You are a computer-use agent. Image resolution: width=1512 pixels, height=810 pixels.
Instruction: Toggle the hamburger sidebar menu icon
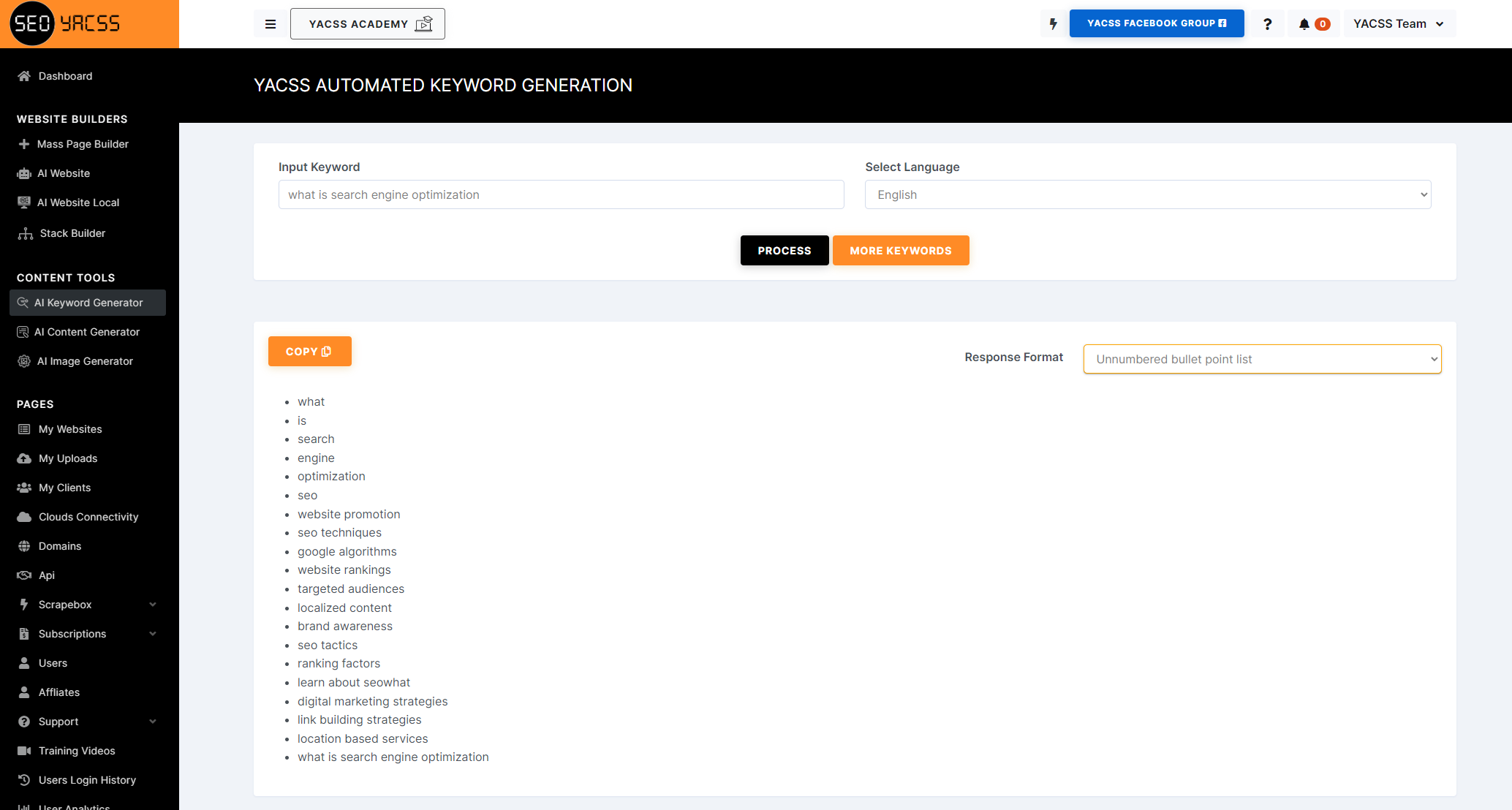271,24
